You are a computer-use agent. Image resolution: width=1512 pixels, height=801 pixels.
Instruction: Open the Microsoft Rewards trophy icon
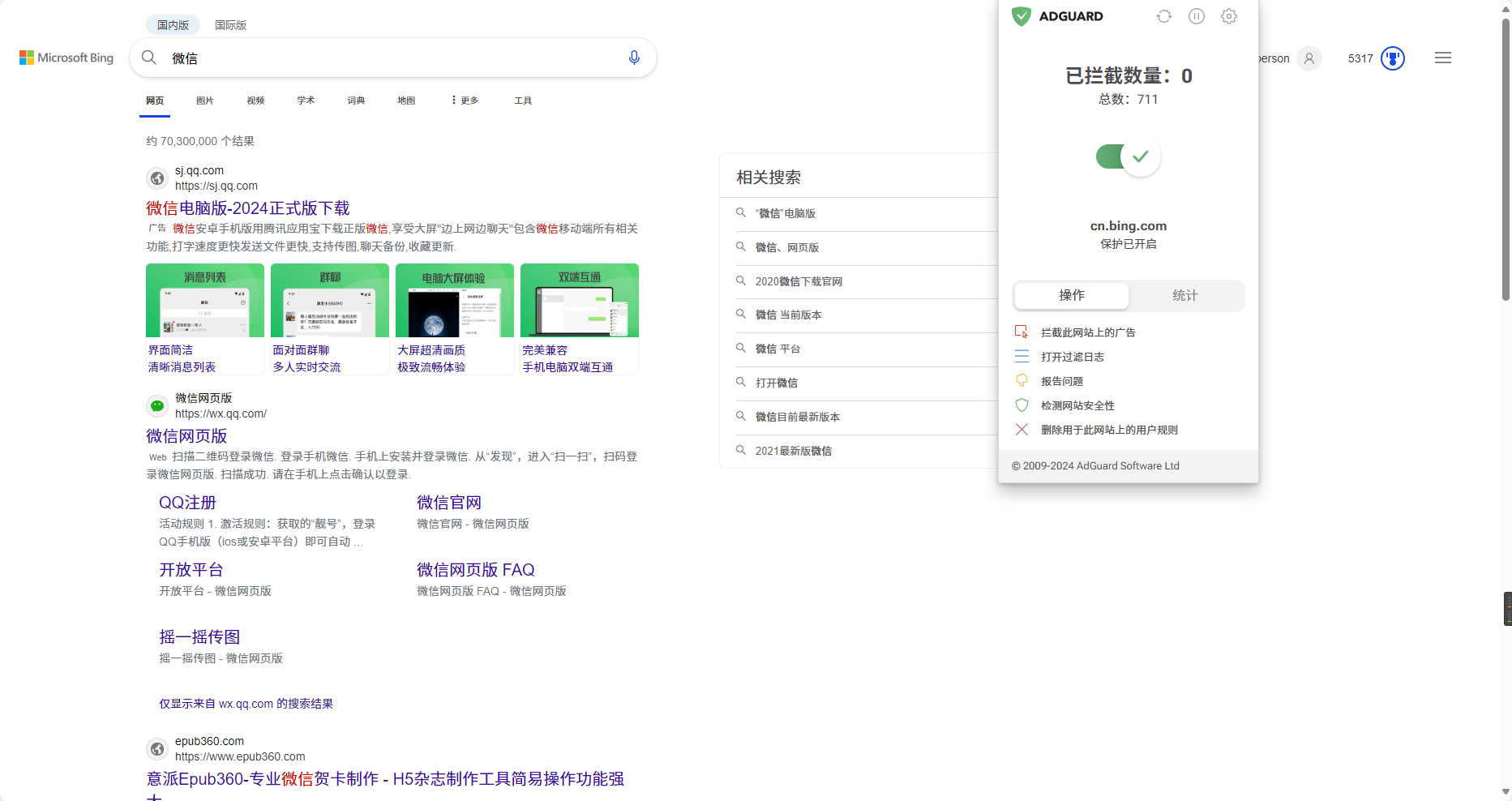coord(1393,58)
